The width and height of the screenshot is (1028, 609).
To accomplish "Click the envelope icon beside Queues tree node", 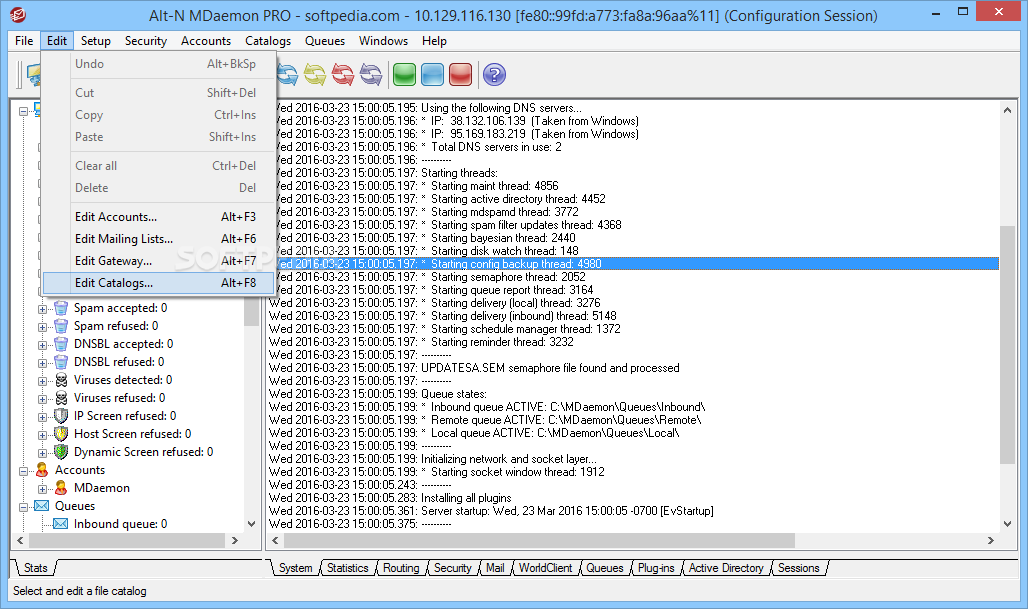I will click(42, 506).
